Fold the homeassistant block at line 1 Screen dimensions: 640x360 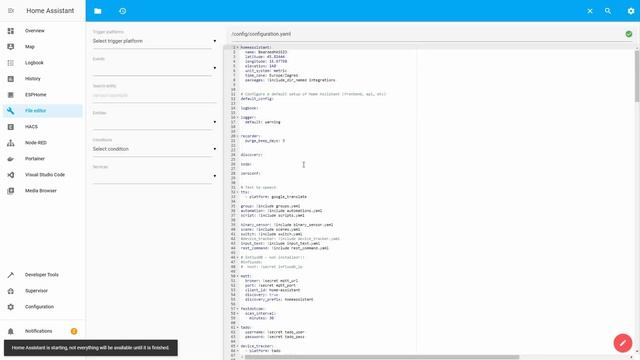click(238, 47)
